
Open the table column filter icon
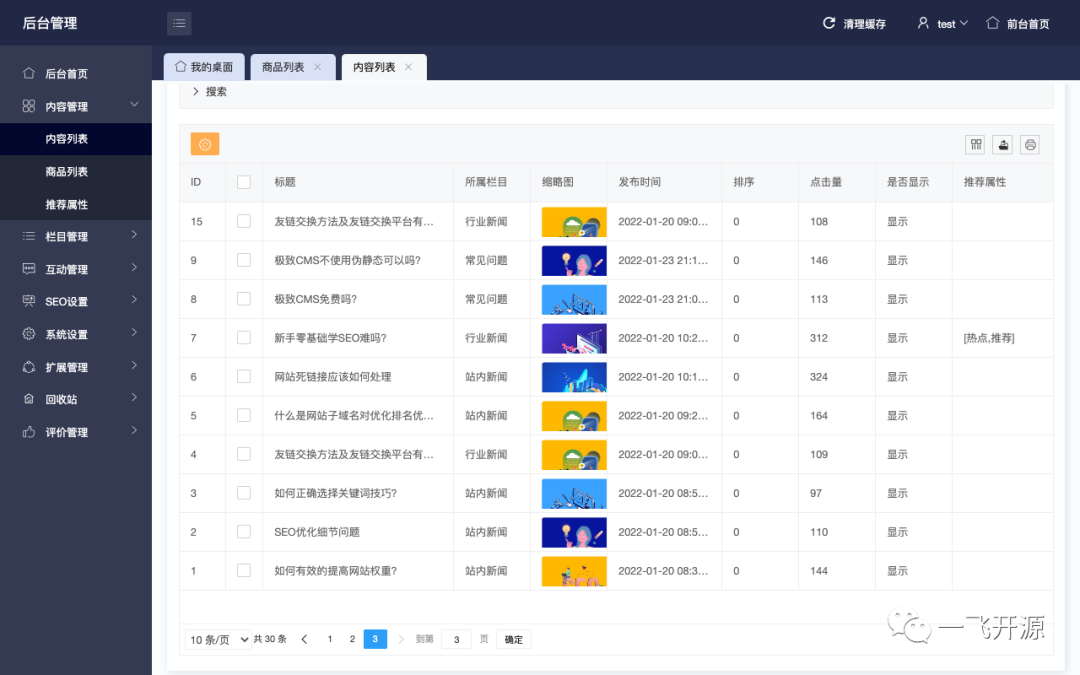pyautogui.click(x=975, y=145)
